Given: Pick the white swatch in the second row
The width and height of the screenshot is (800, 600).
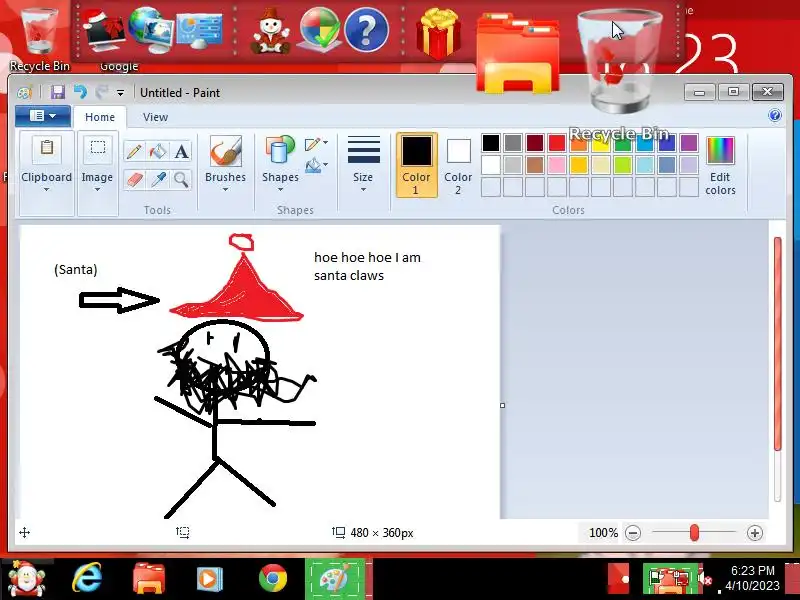Looking at the screenshot, I should click(x=491, y=165).
